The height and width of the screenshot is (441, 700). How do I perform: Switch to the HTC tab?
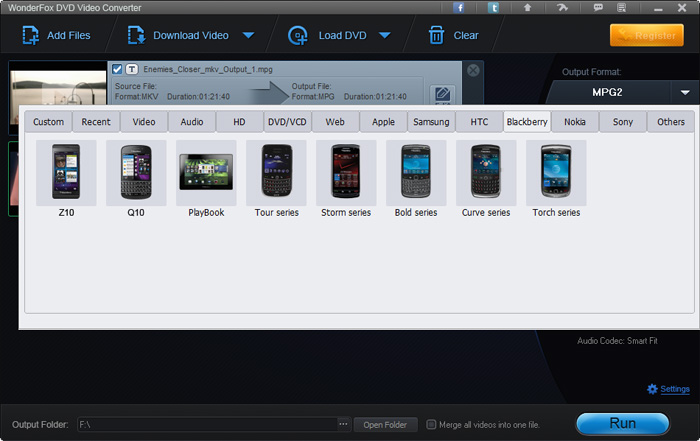click(479, 122)
